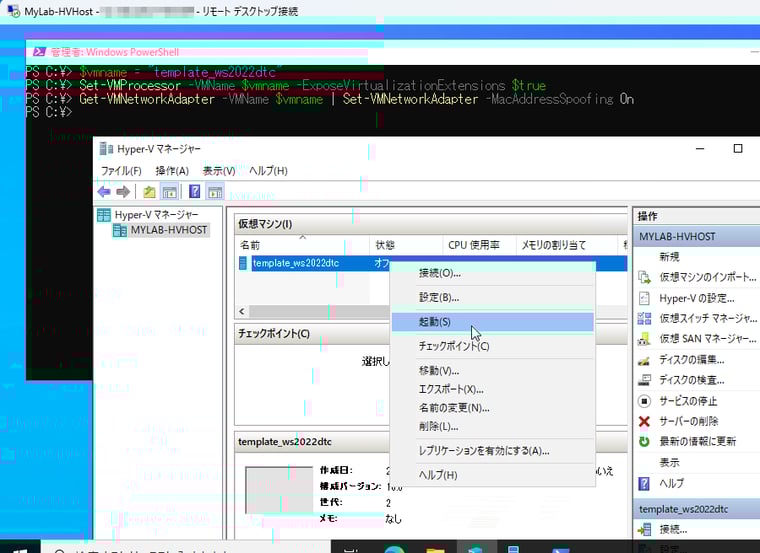Open the ヘルプ(H) menu in menu bar

click(x=268, y=171)
